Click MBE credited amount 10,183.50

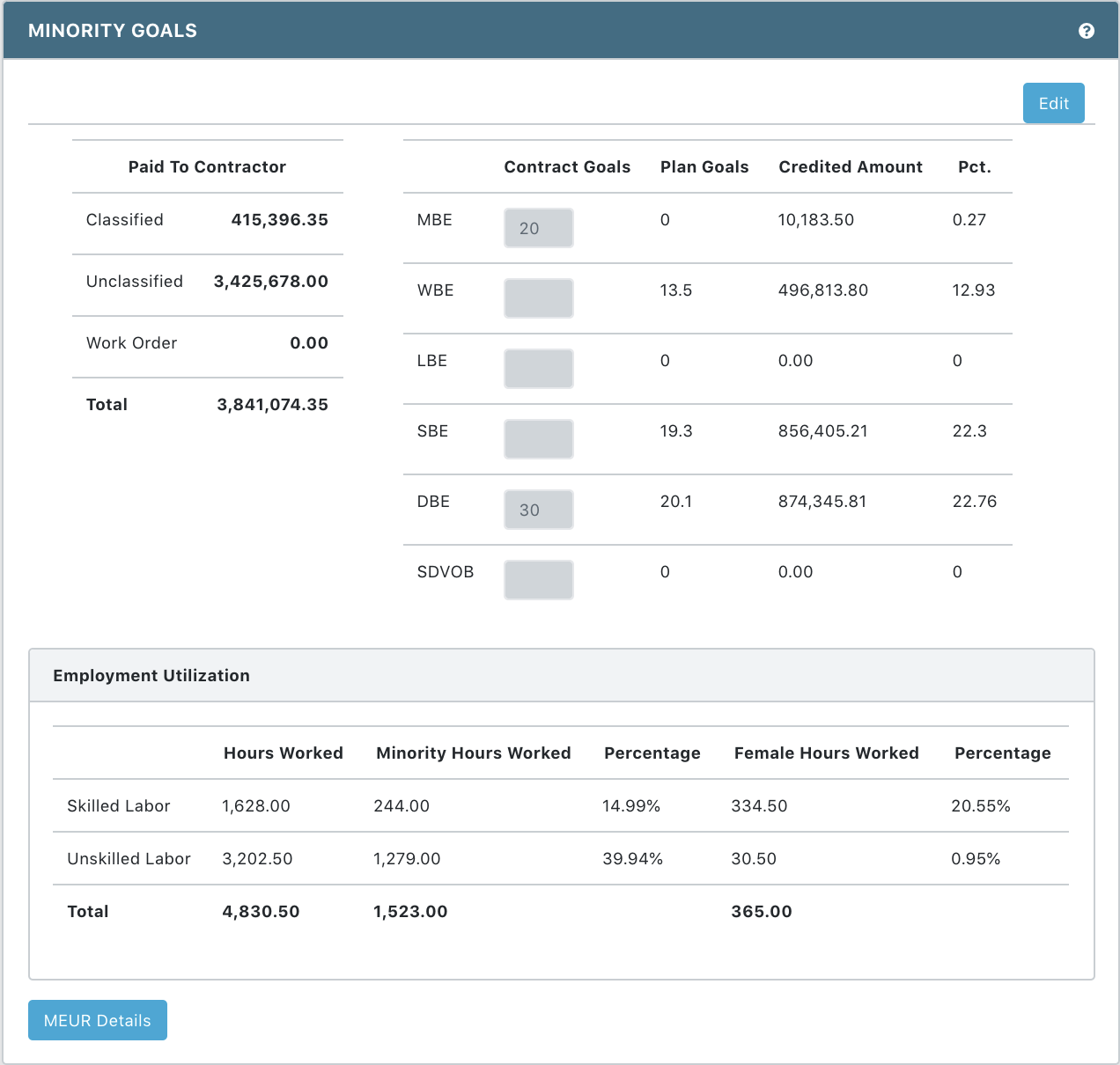[816, 220]
